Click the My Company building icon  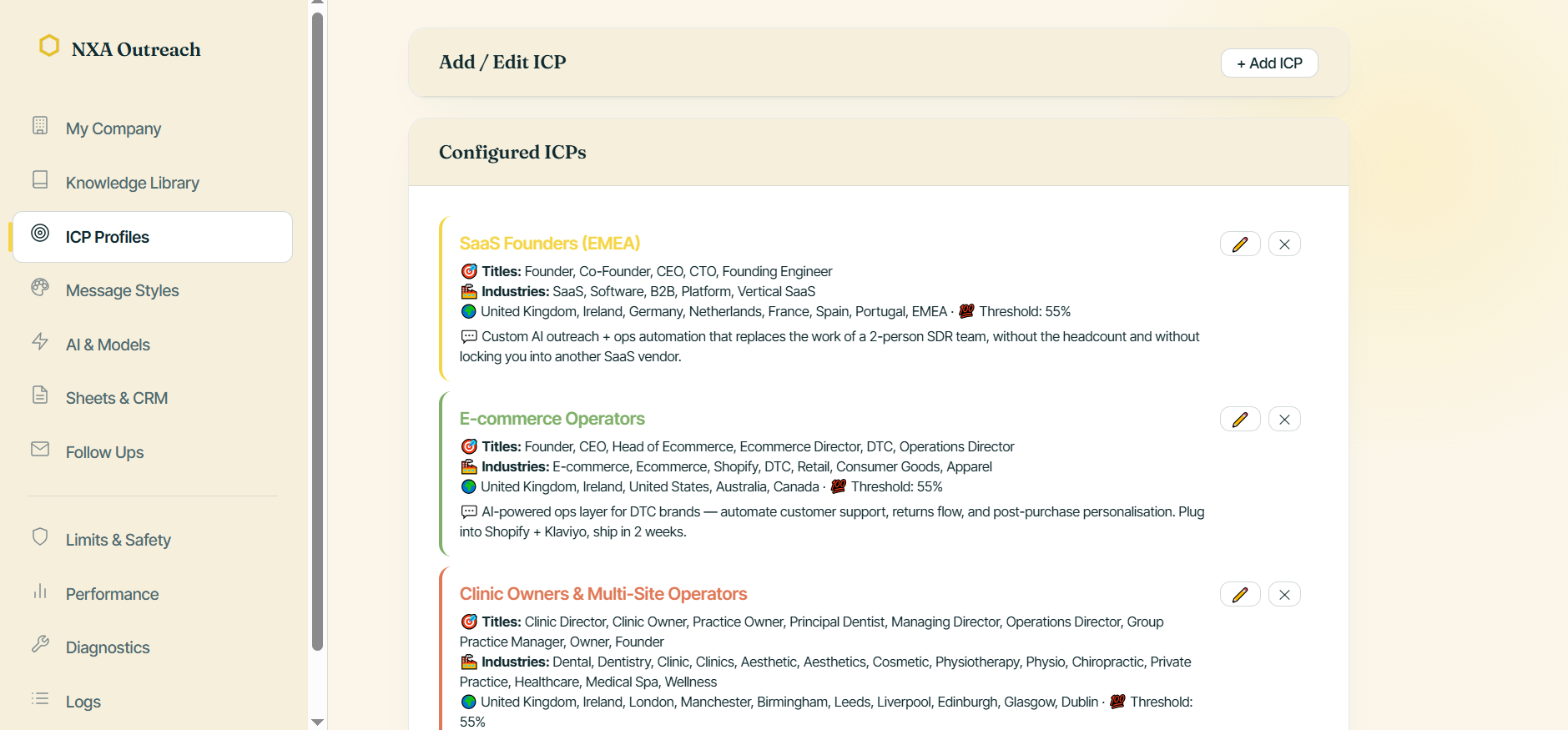coord(40,125)
